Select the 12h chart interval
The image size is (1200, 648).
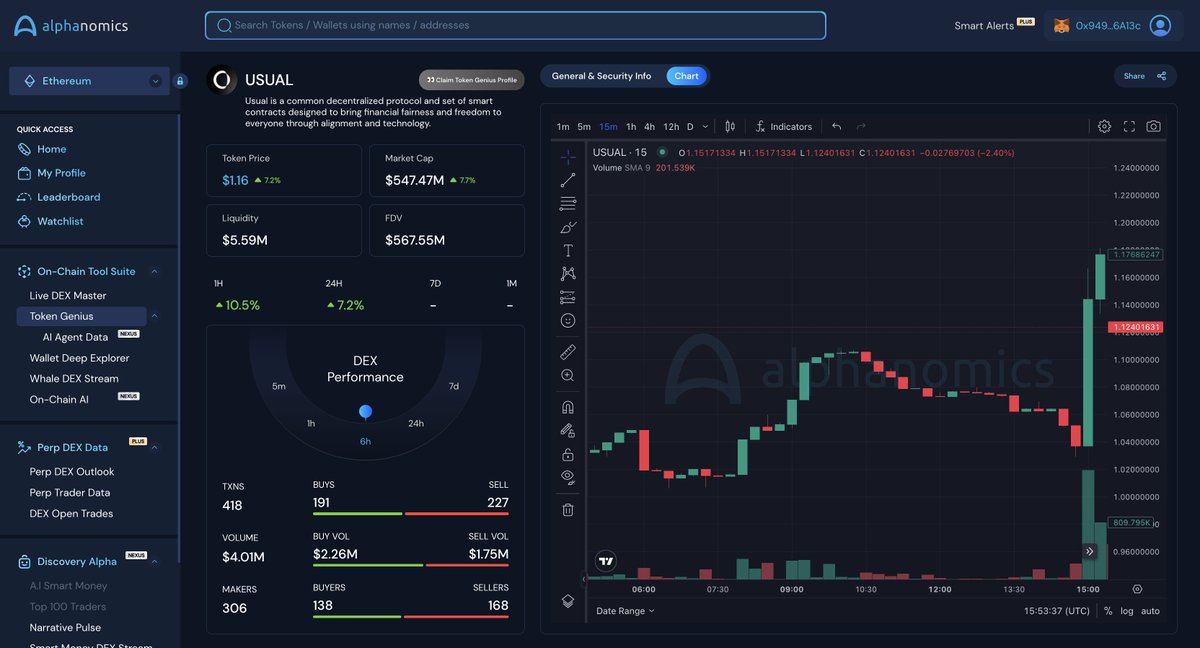point(671,127)
